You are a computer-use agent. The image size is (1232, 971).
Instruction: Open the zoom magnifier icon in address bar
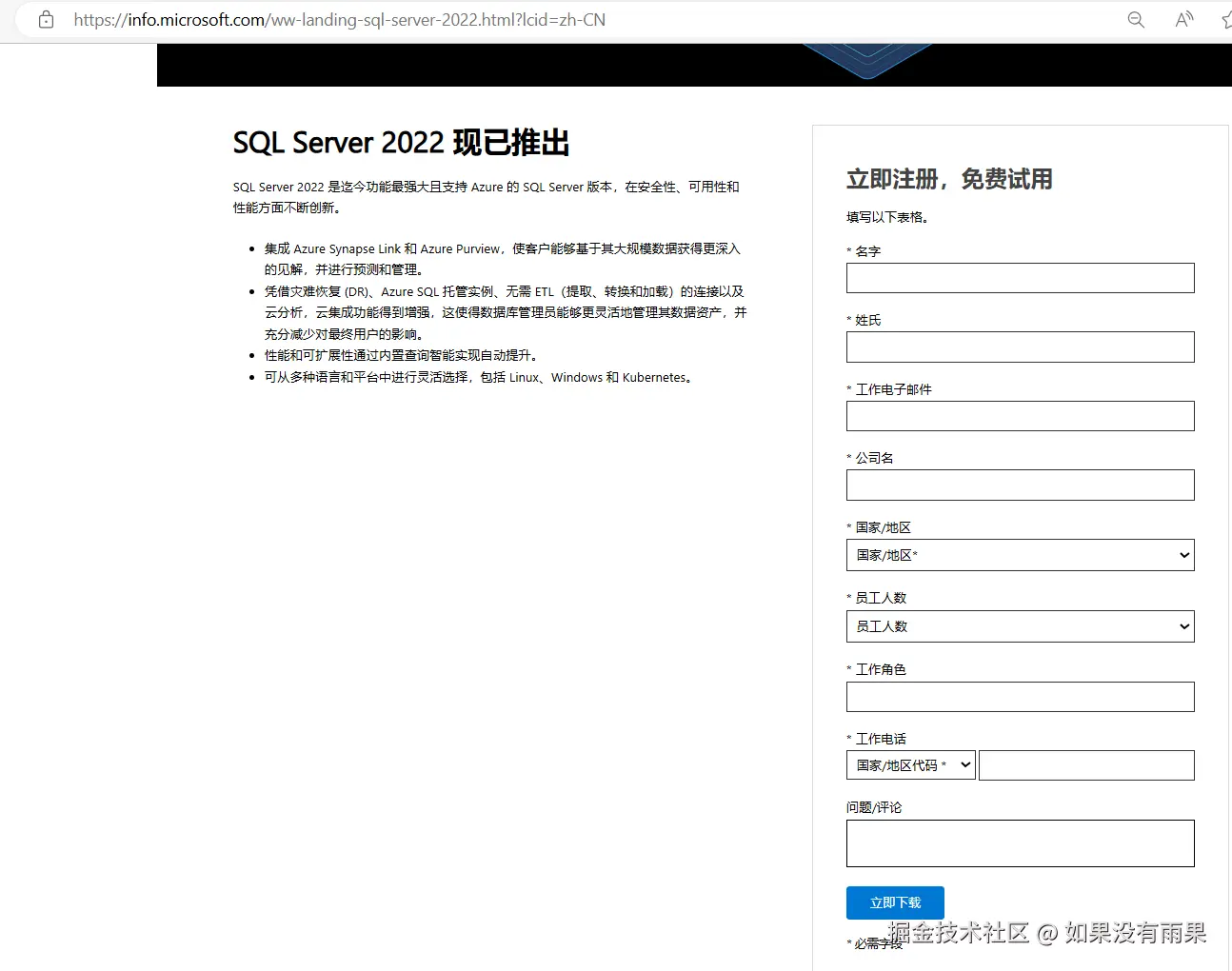pos(1136,19)
